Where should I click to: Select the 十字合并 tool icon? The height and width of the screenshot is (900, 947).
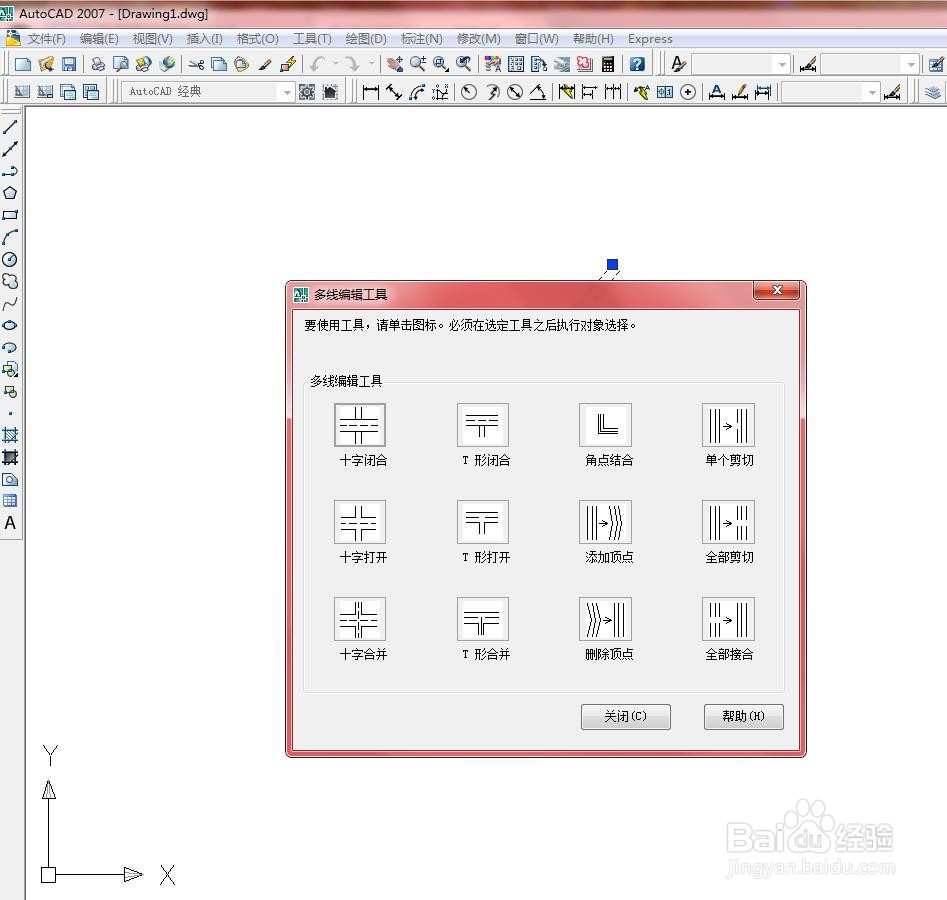click(360, 619)
